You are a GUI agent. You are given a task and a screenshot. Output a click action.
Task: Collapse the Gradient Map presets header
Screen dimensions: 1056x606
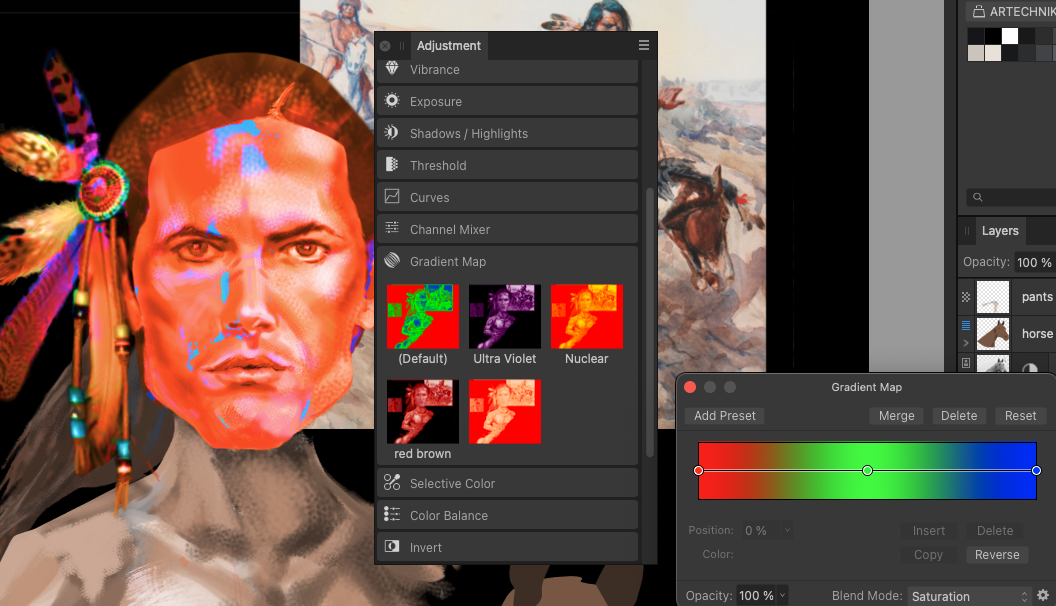click(508, 261)
